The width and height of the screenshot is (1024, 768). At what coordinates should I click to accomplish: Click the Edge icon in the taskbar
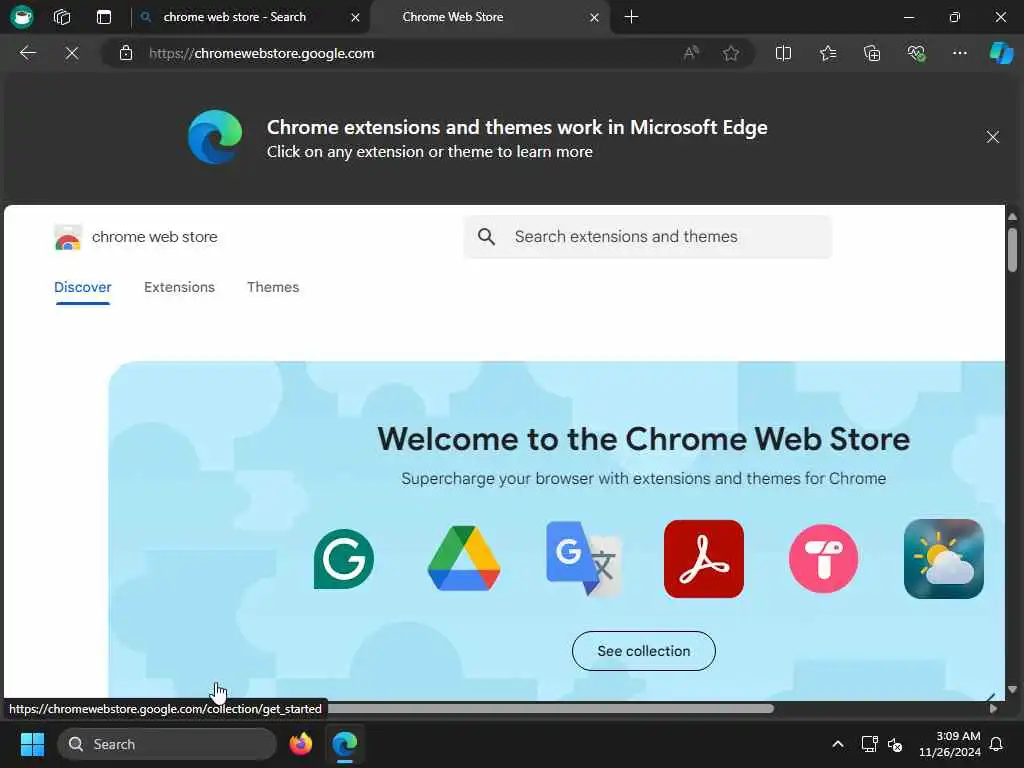point(344,744)
